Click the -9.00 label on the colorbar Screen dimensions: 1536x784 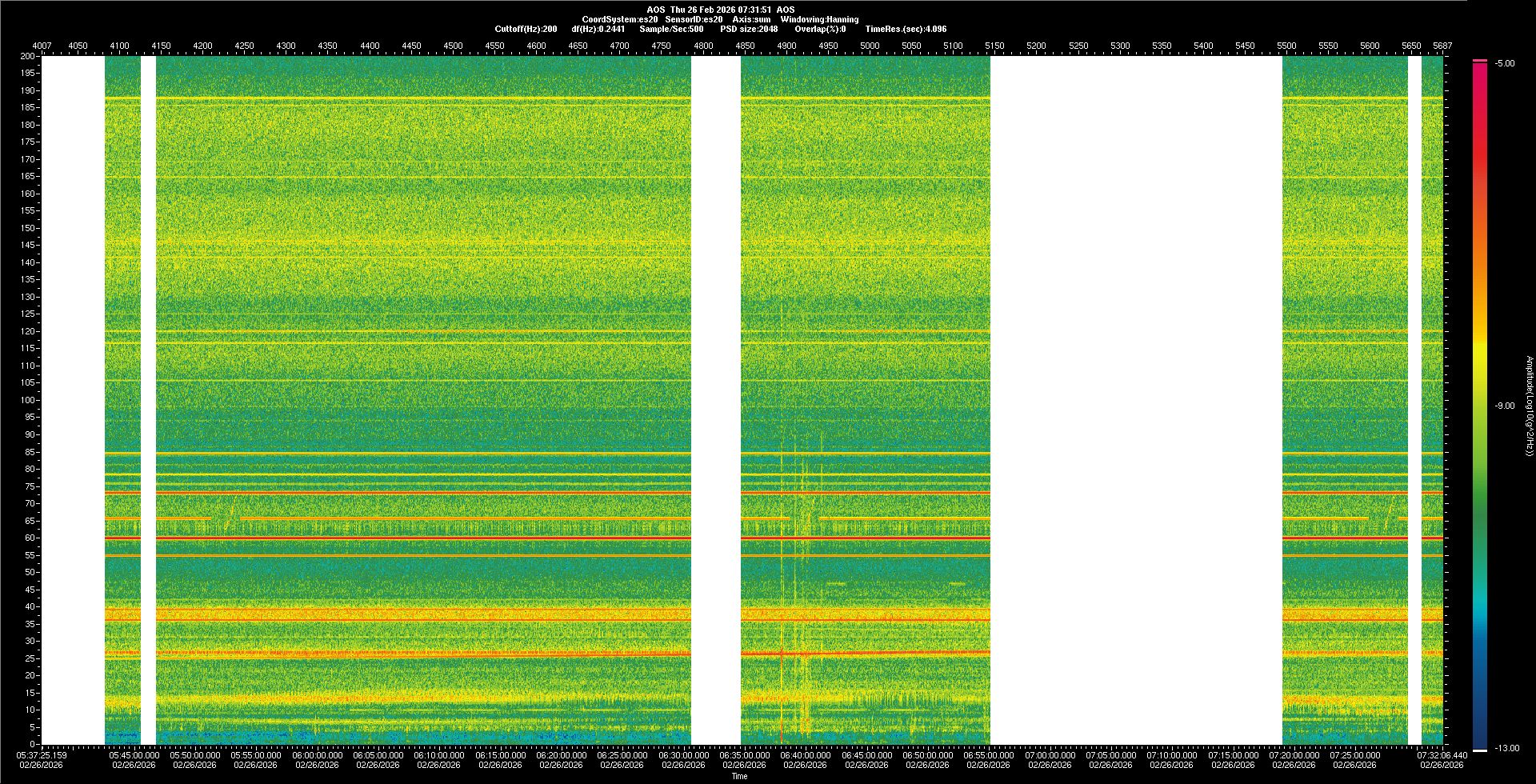[1505, 406]
